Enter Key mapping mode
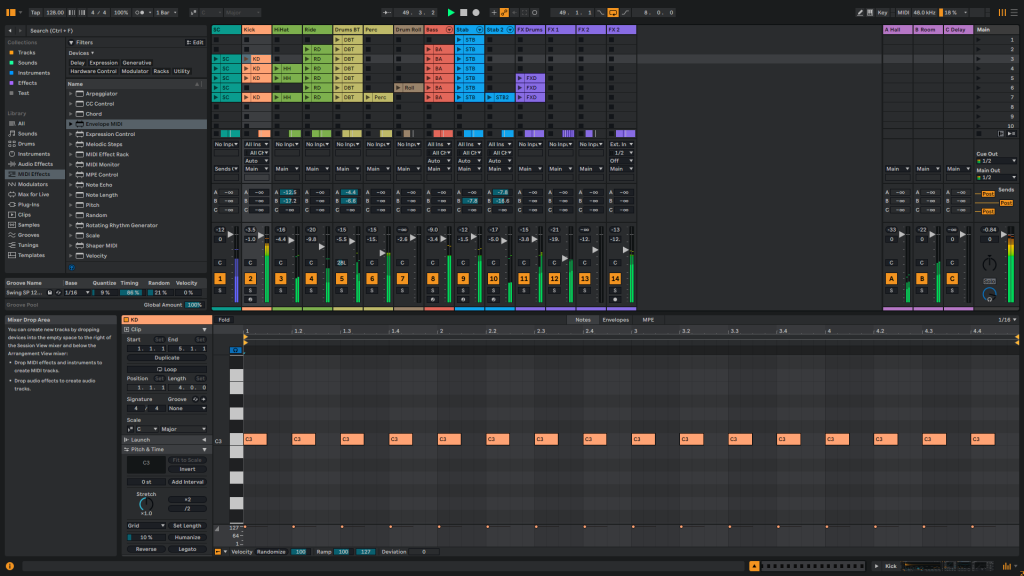The height and width of the screenshot is (576, 1024). click(882, 13)
